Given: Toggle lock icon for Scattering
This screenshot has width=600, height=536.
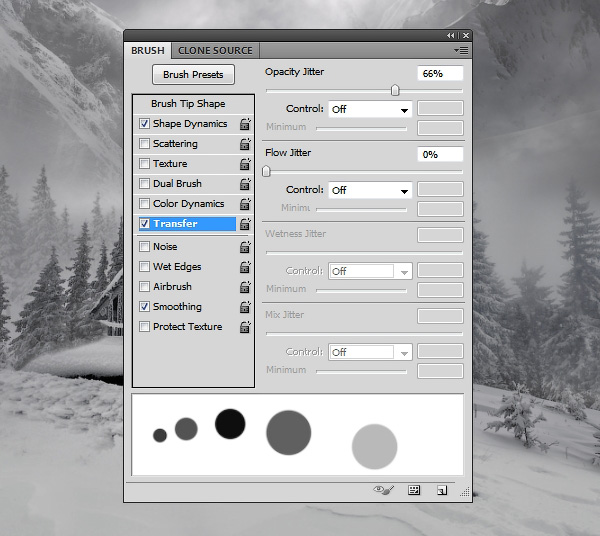Looking at the screenshot, I should pyautogui.click(x=245, y=144).
